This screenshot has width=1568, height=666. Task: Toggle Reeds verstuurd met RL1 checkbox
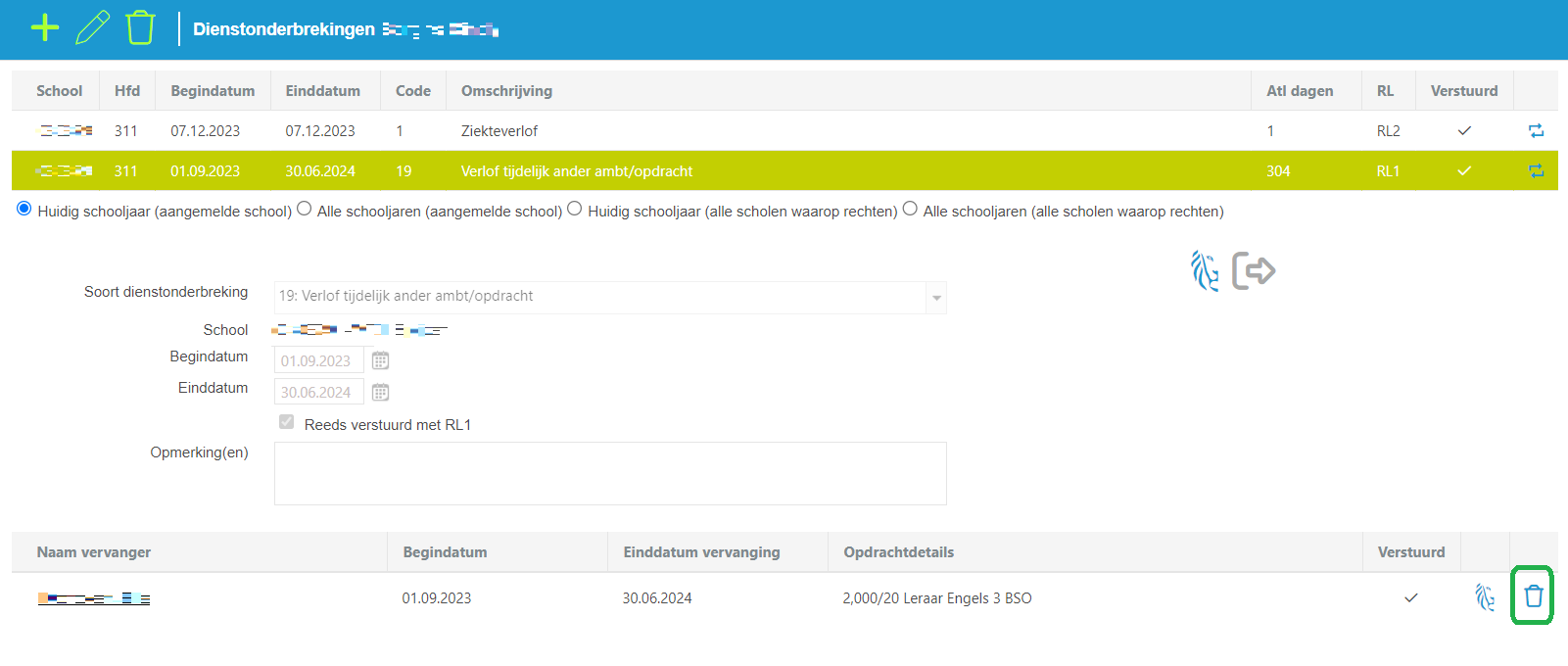click(x=286, y=422)
